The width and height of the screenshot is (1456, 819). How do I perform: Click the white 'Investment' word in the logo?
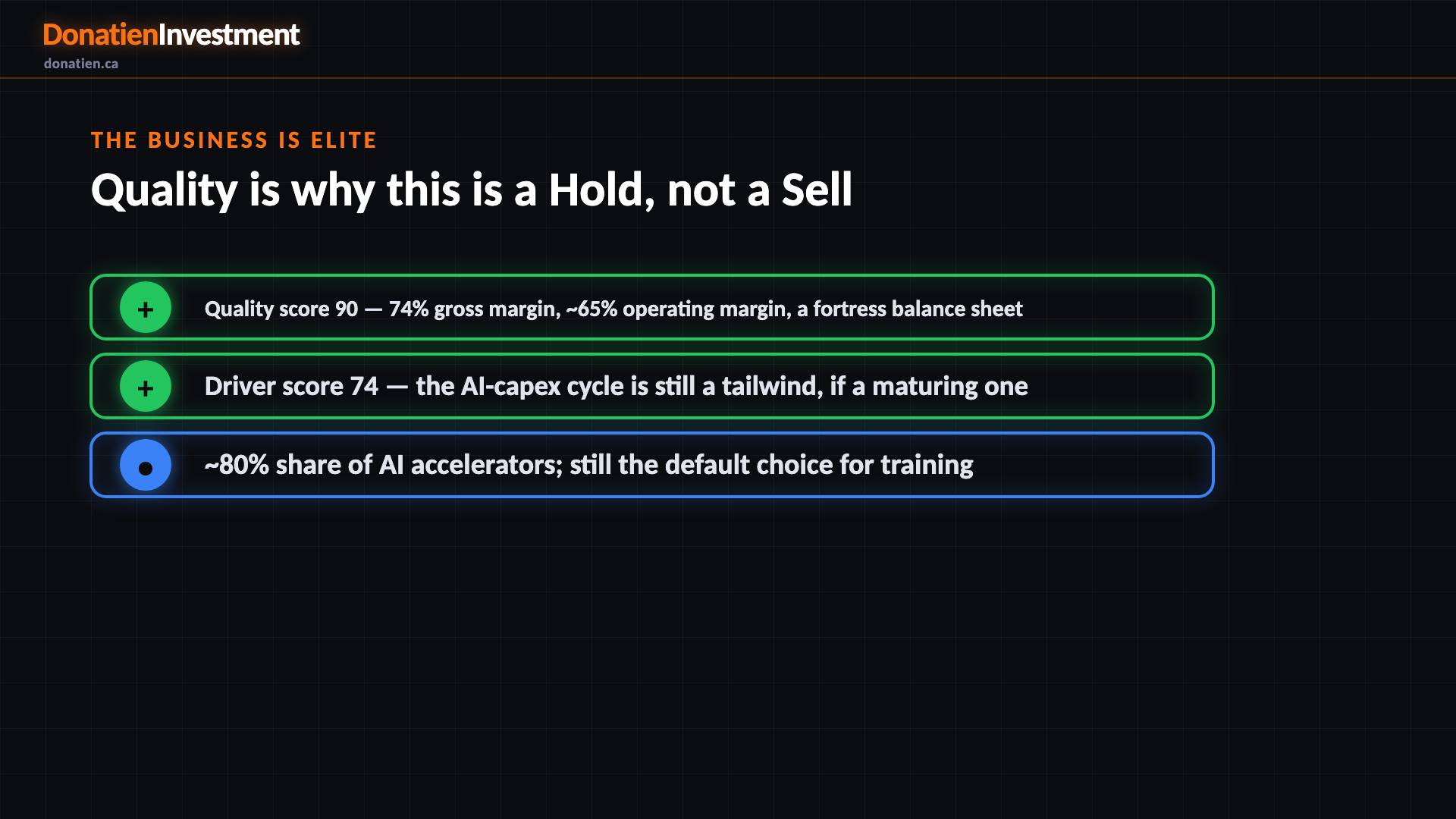pyautogui.click(x=229, y=35)
